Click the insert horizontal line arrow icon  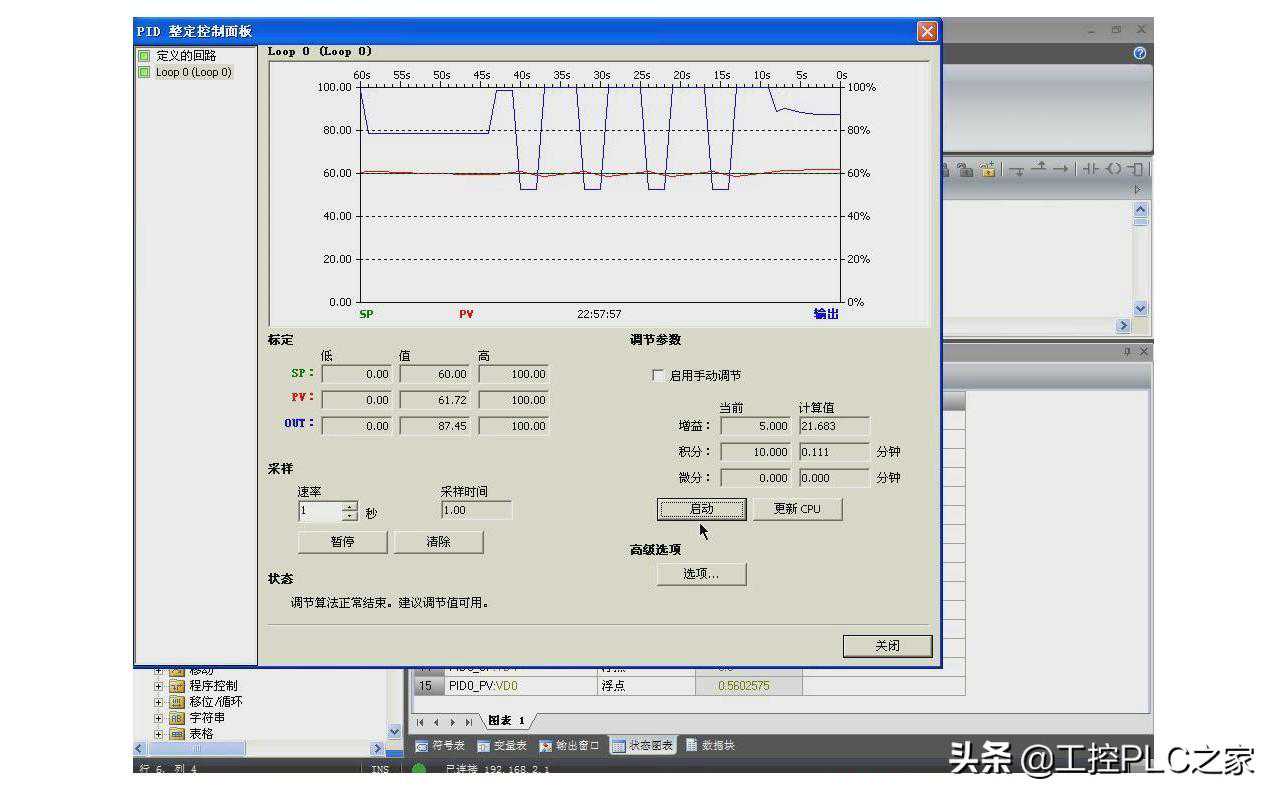(x=1061, y=170)
